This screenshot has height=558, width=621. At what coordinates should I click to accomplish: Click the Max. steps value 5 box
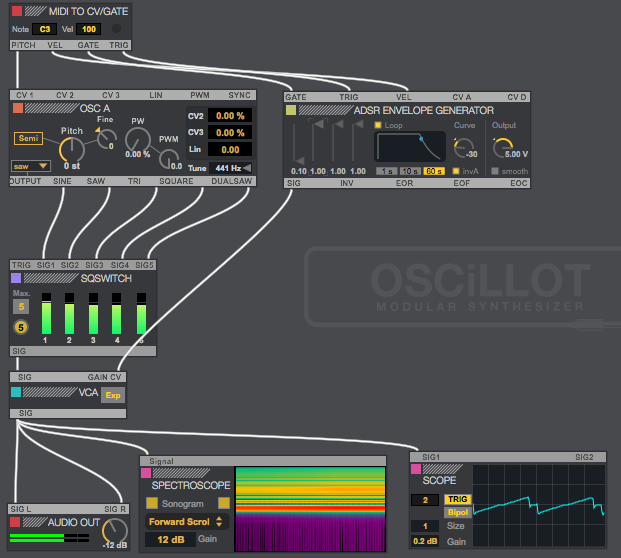click(21, 307)
